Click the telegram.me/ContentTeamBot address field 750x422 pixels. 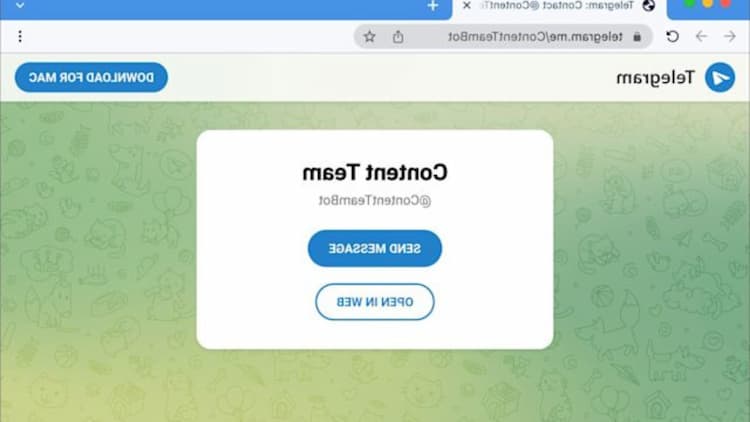[x=535, y=37]
